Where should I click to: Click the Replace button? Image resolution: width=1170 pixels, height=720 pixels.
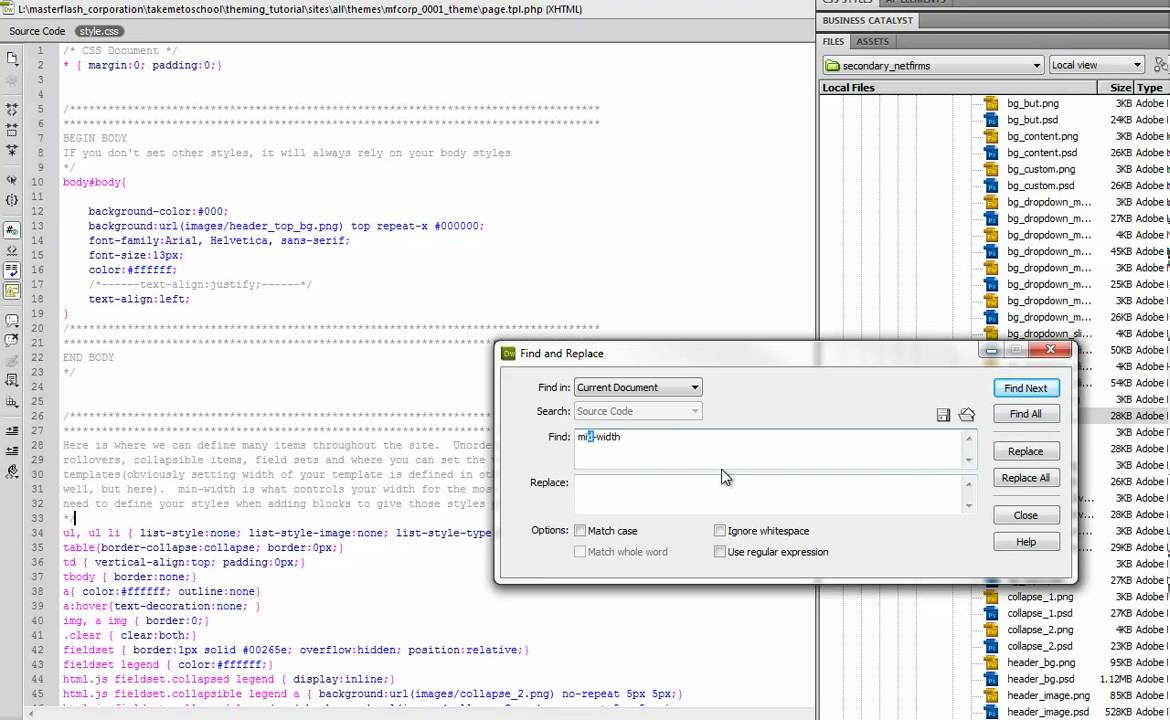coord(1026,451)
